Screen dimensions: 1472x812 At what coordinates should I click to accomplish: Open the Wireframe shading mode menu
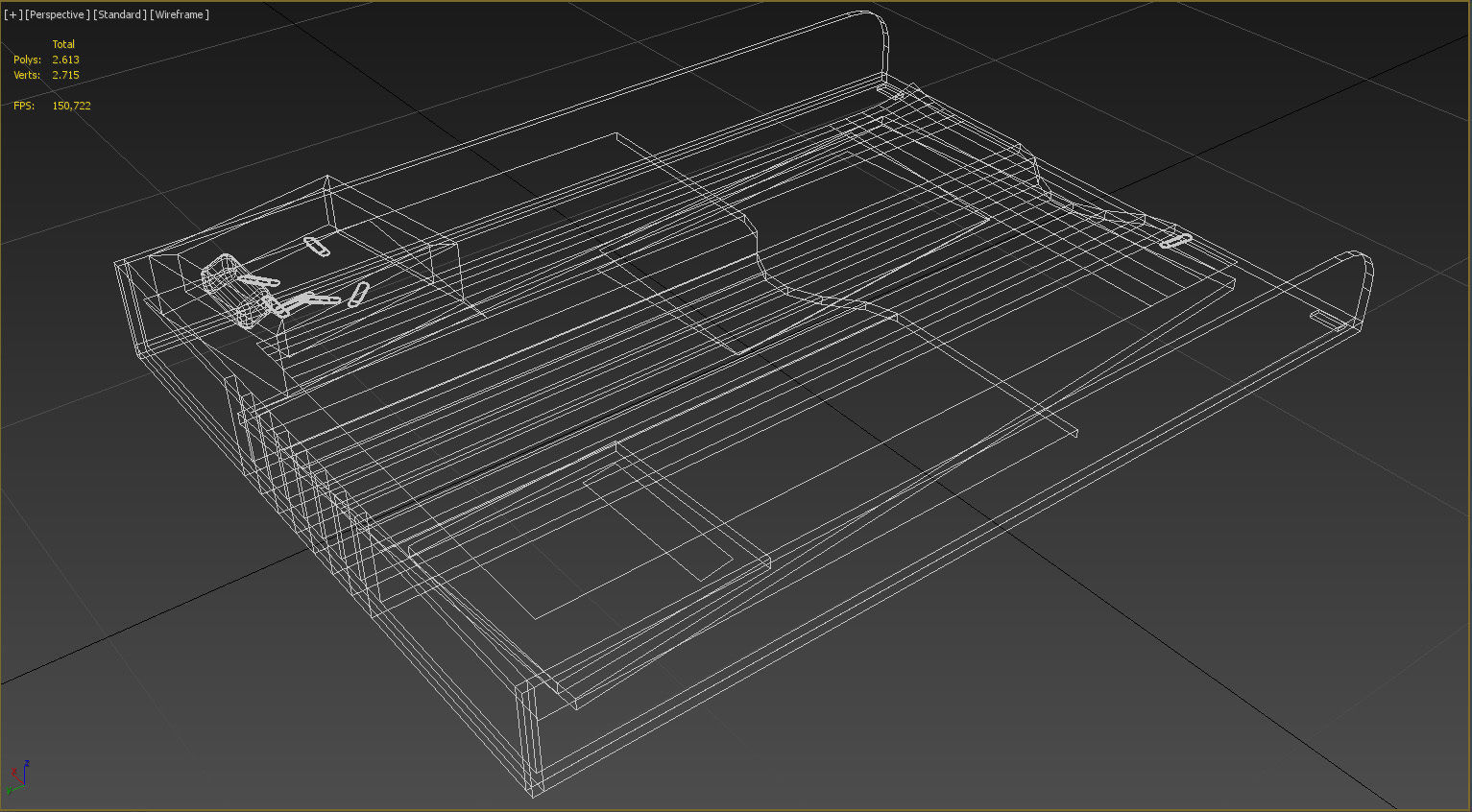point(180,14)
